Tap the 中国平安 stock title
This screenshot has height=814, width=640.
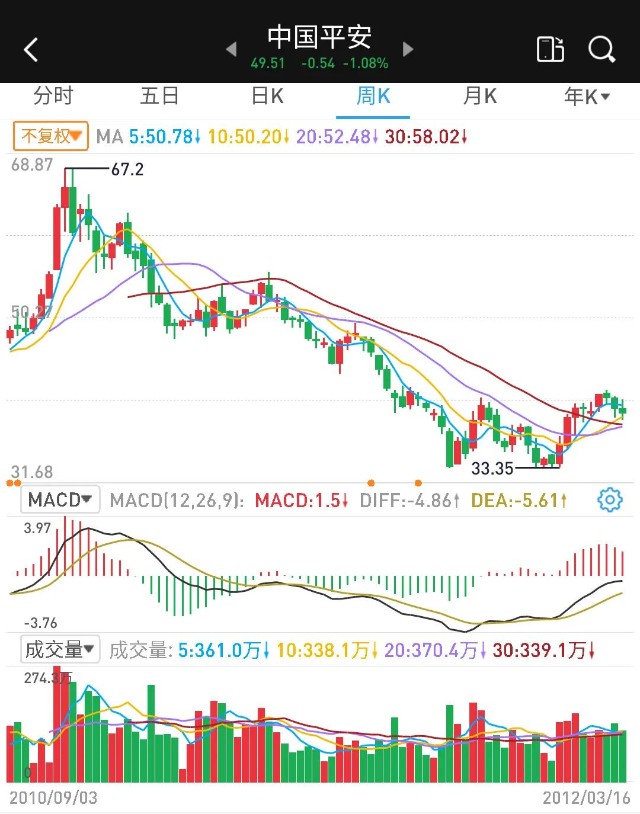click(319, 37)
